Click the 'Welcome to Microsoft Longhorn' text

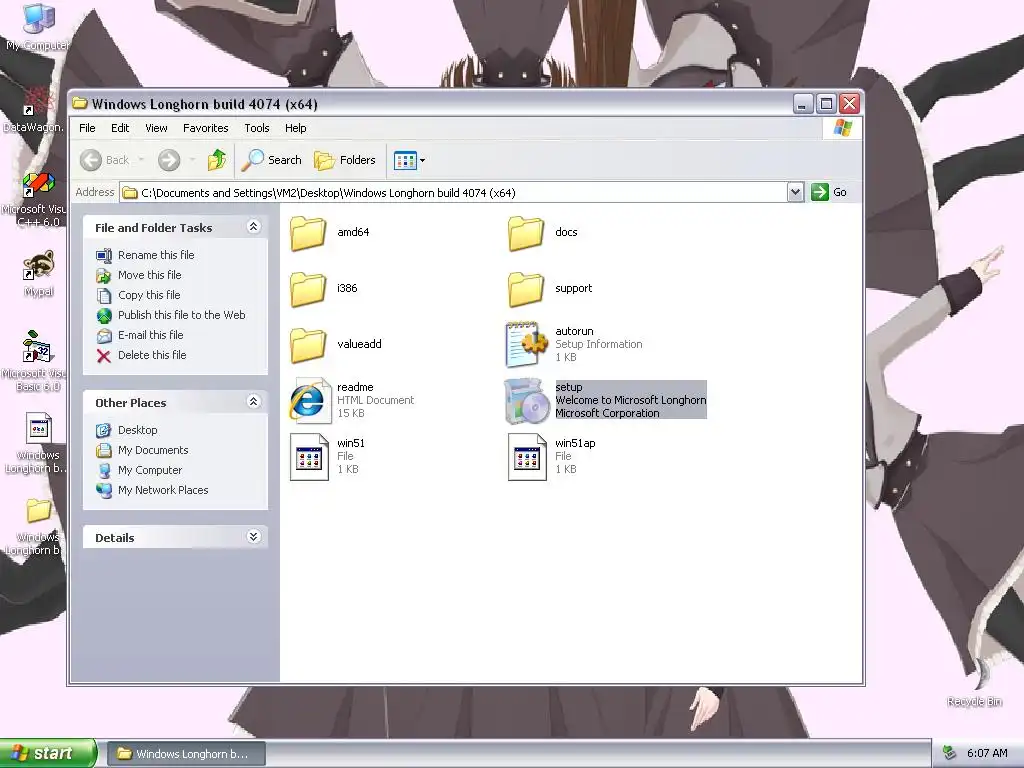tap(631, 400)
